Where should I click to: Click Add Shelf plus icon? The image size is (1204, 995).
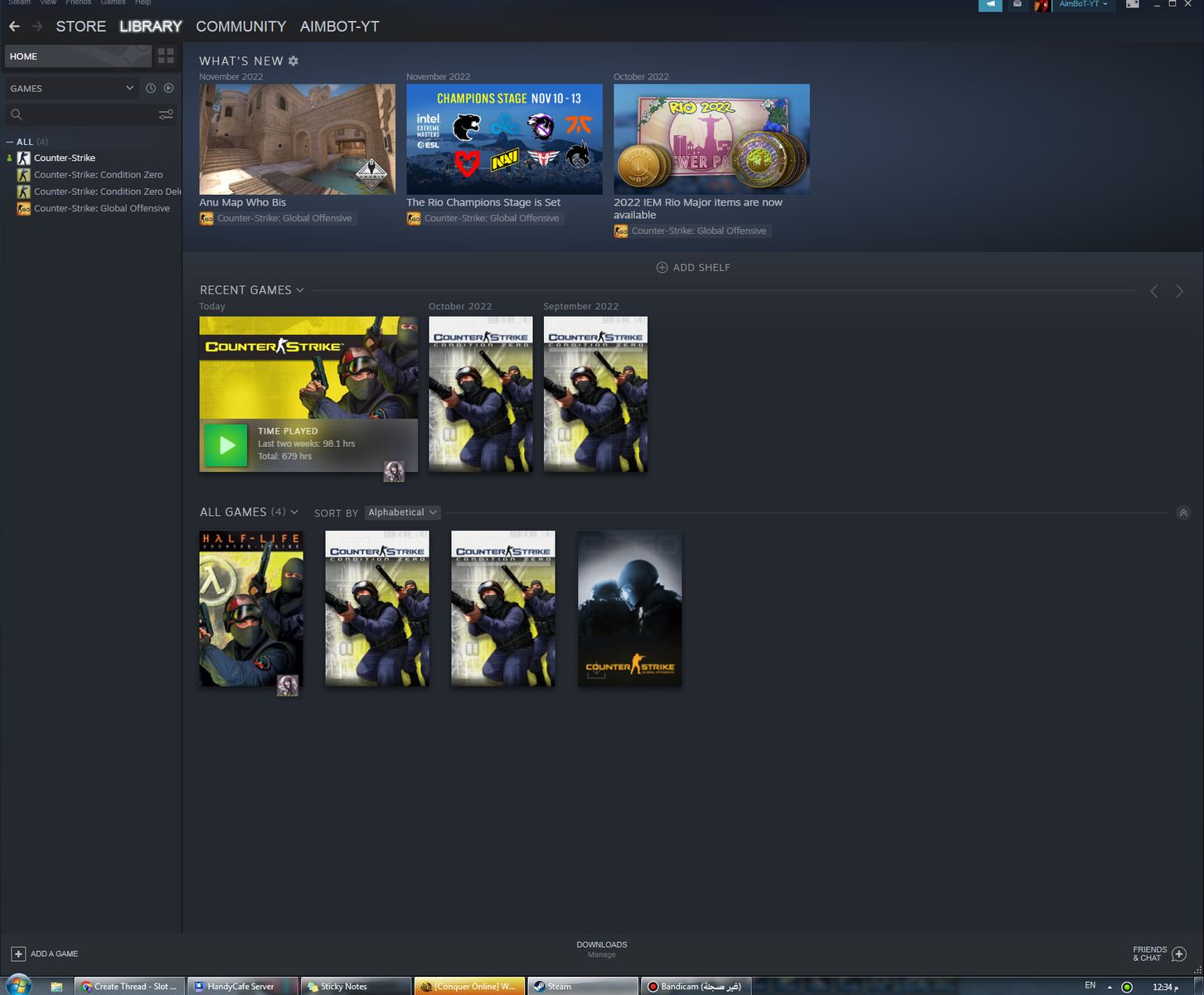coord(662,268)
